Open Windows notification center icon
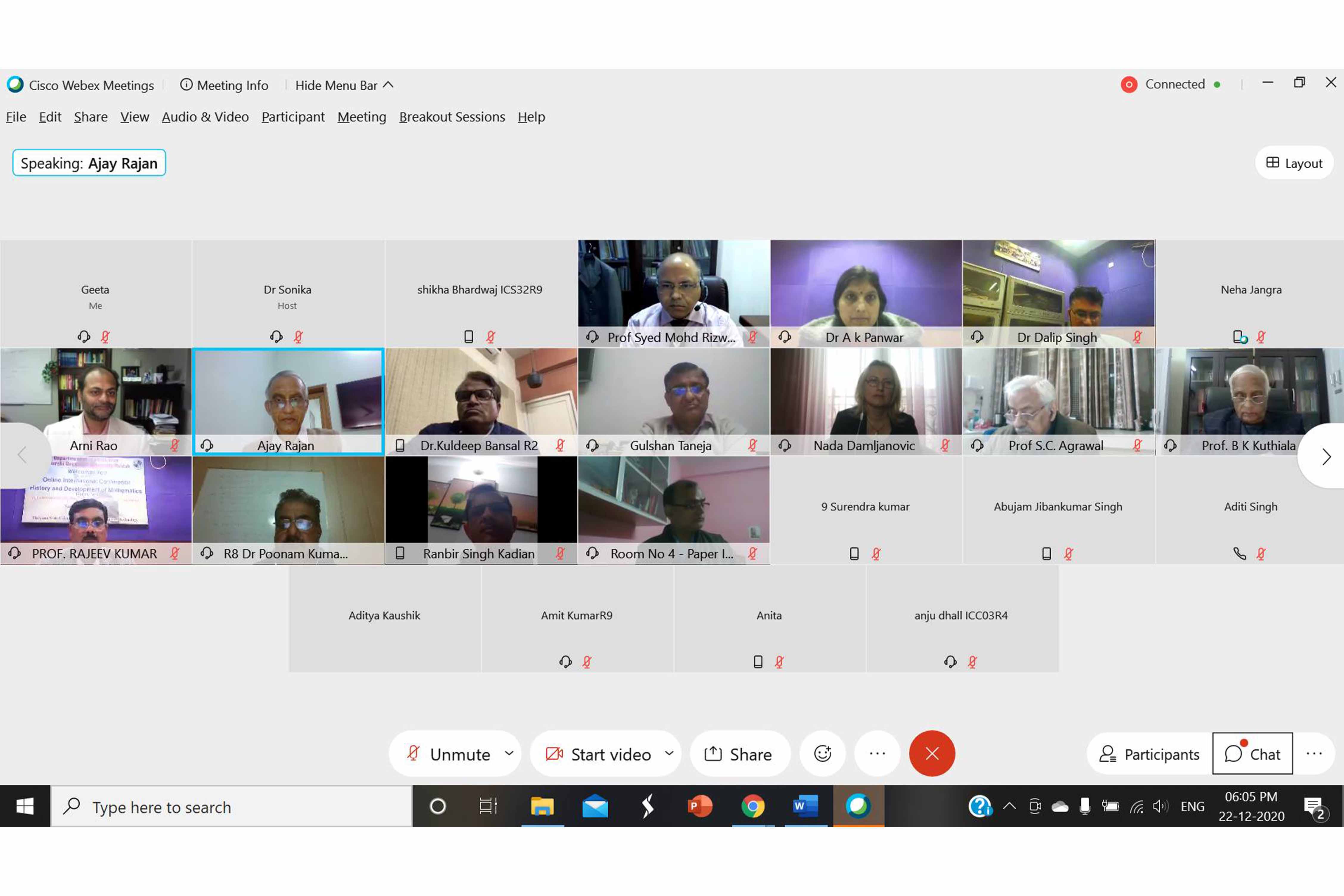The width and height of the screenshot is (1344, 896). pyautogui.click(x=1314, y=806)
